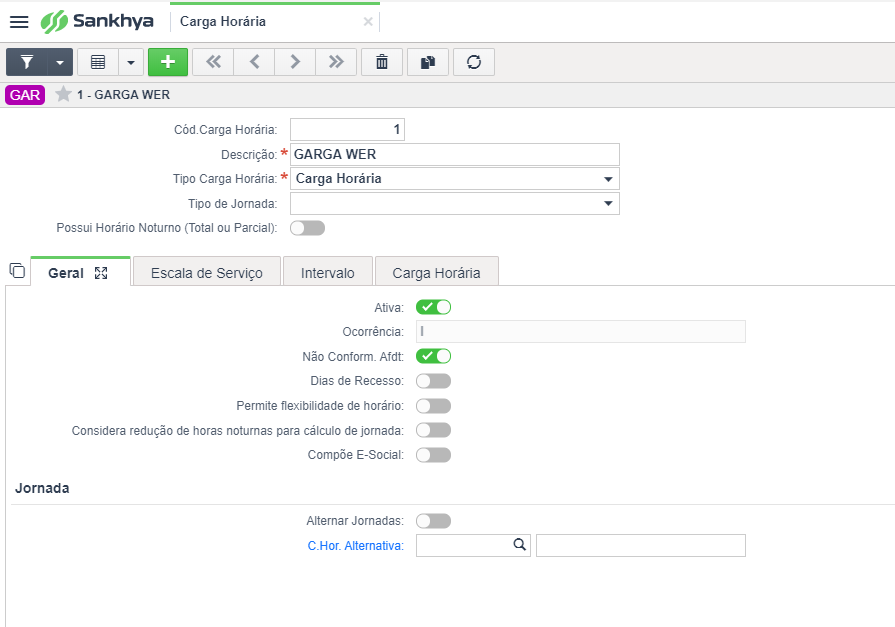
Task: Click the C.Hor. Alternativa link
Action: 355,546
